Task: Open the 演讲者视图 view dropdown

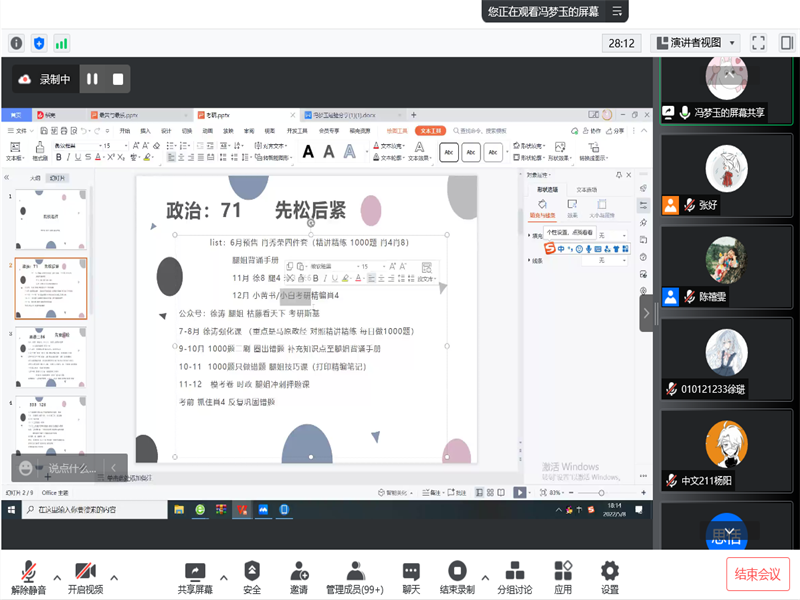Action: [696, 43]
